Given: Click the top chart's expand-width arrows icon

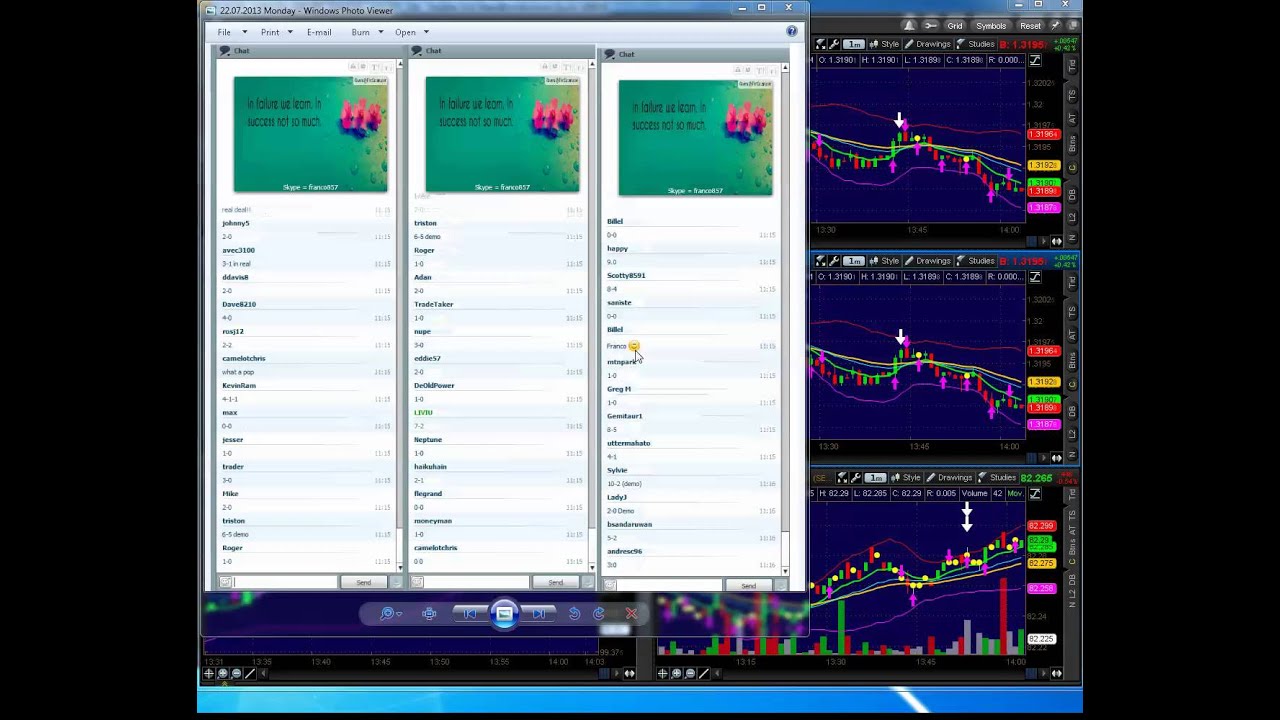Looking at the screenshot, I should tap(1057, 241).
